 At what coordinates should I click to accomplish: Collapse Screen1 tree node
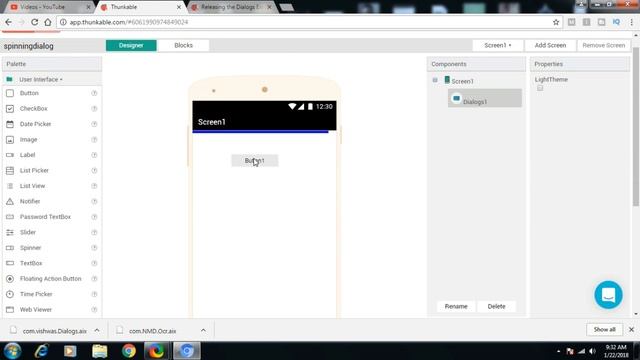(435, 80)
